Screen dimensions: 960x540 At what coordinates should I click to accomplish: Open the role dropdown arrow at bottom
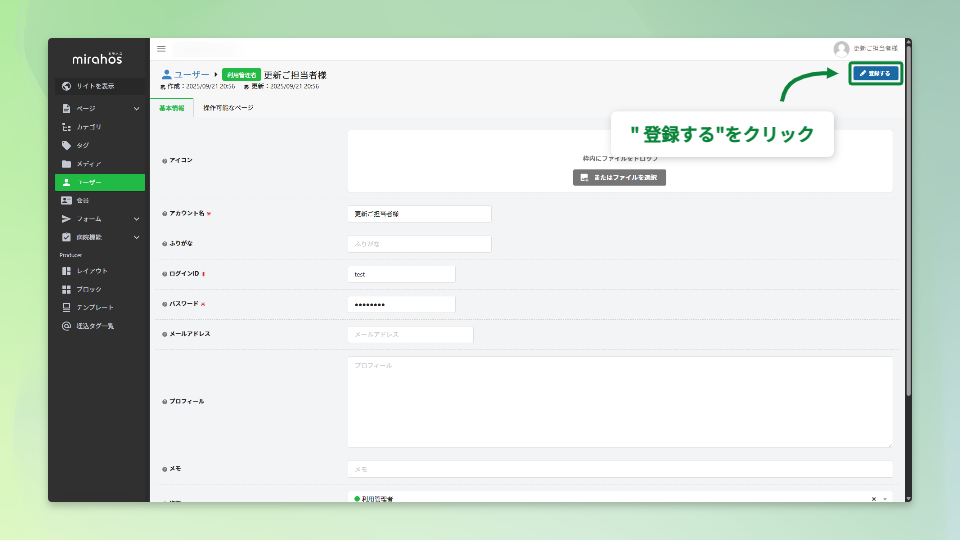885,498
